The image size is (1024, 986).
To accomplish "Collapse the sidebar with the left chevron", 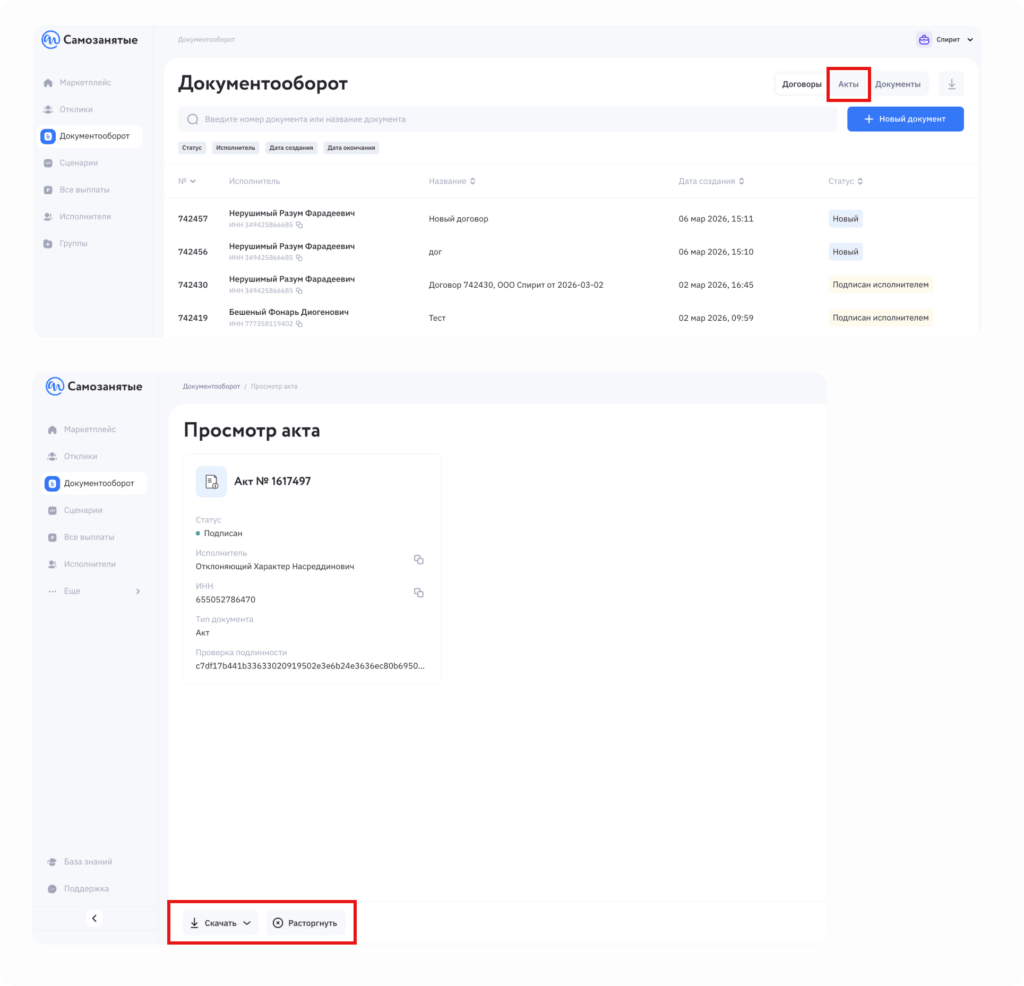I will tap(94, 918).
